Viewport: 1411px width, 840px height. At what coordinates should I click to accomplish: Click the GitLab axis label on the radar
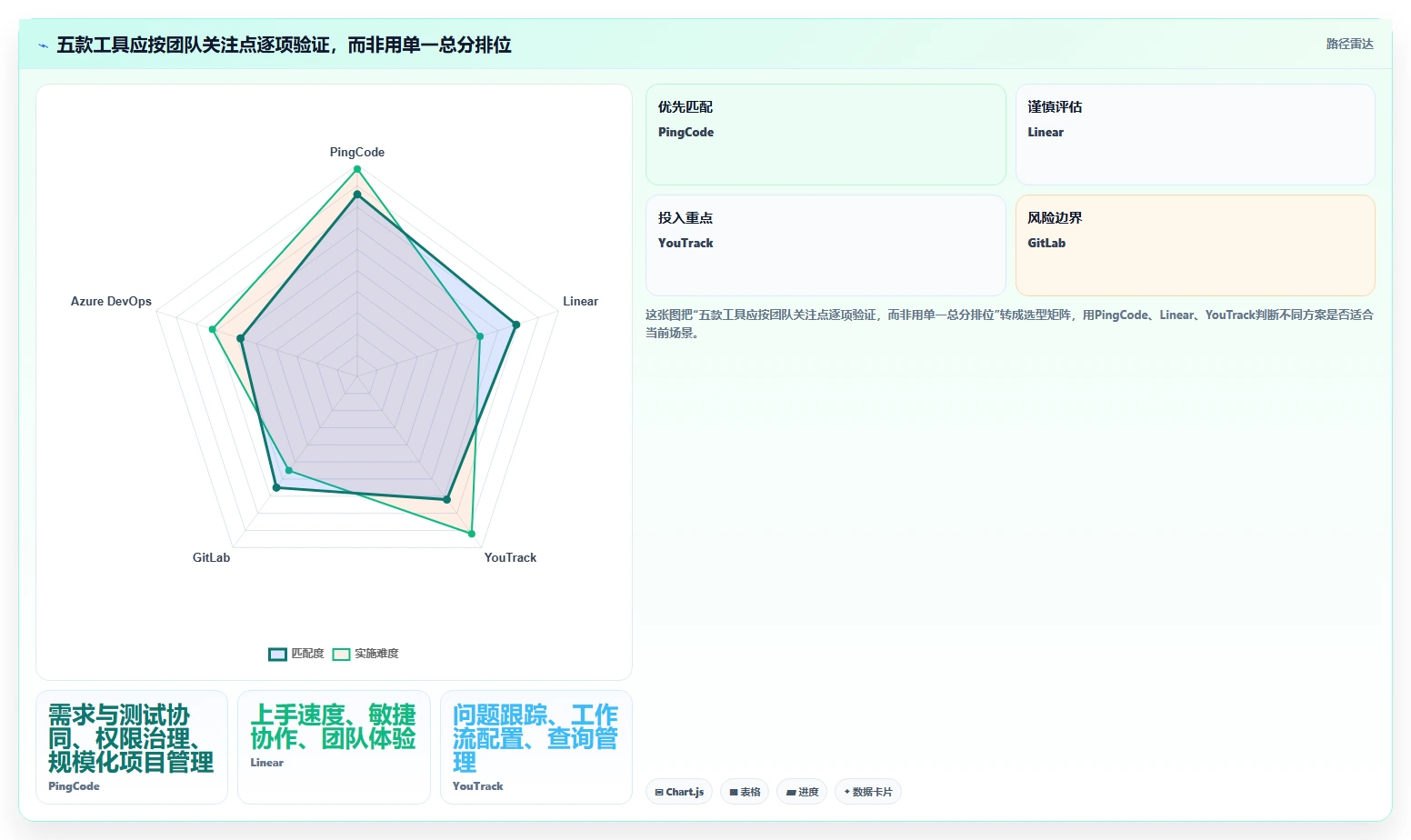click(x=211, y=557)
